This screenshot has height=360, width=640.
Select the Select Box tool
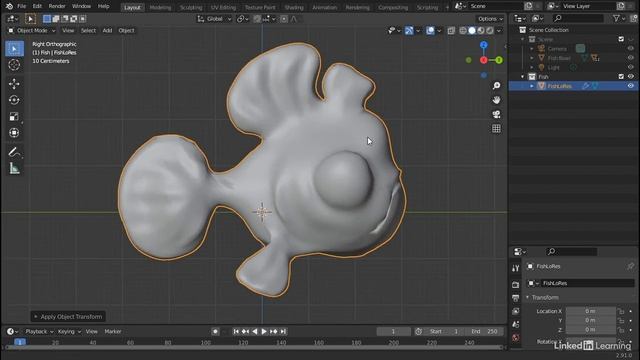point(14,49)
